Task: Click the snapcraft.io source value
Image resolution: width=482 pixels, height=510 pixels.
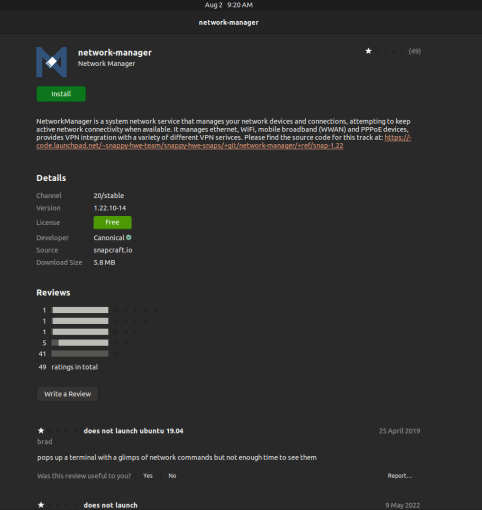Action: click(113, 250)
